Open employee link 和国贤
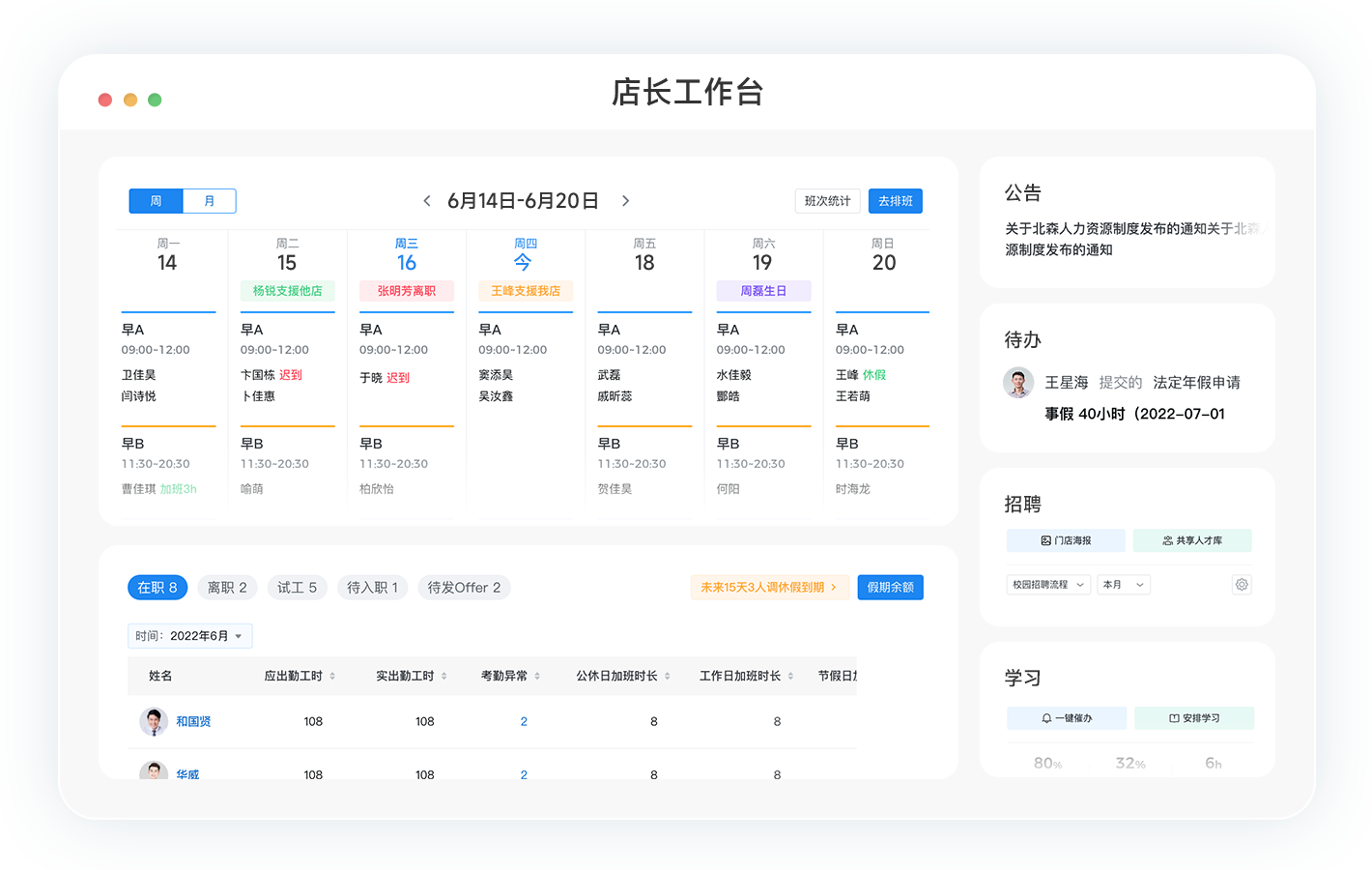Screen dimensions: 1372x870 [193, 722]
